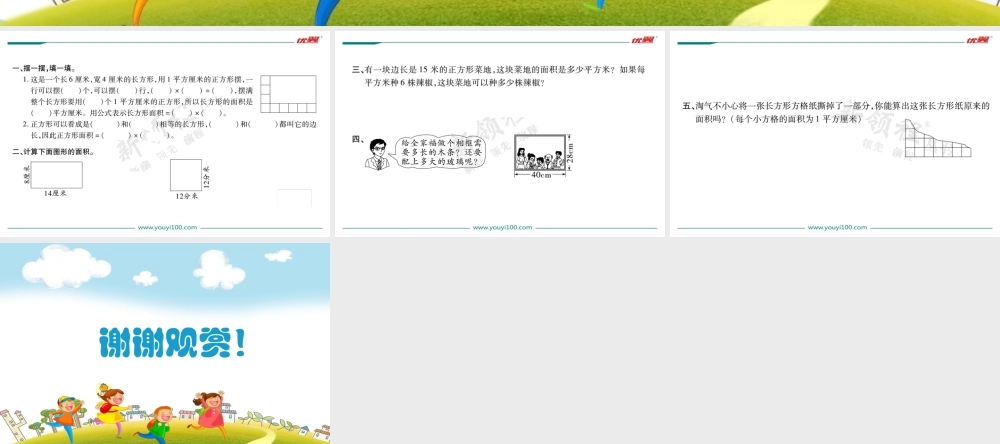
Task: Select the 谢谢观赏 thank-you slide title
Action: 170,342
